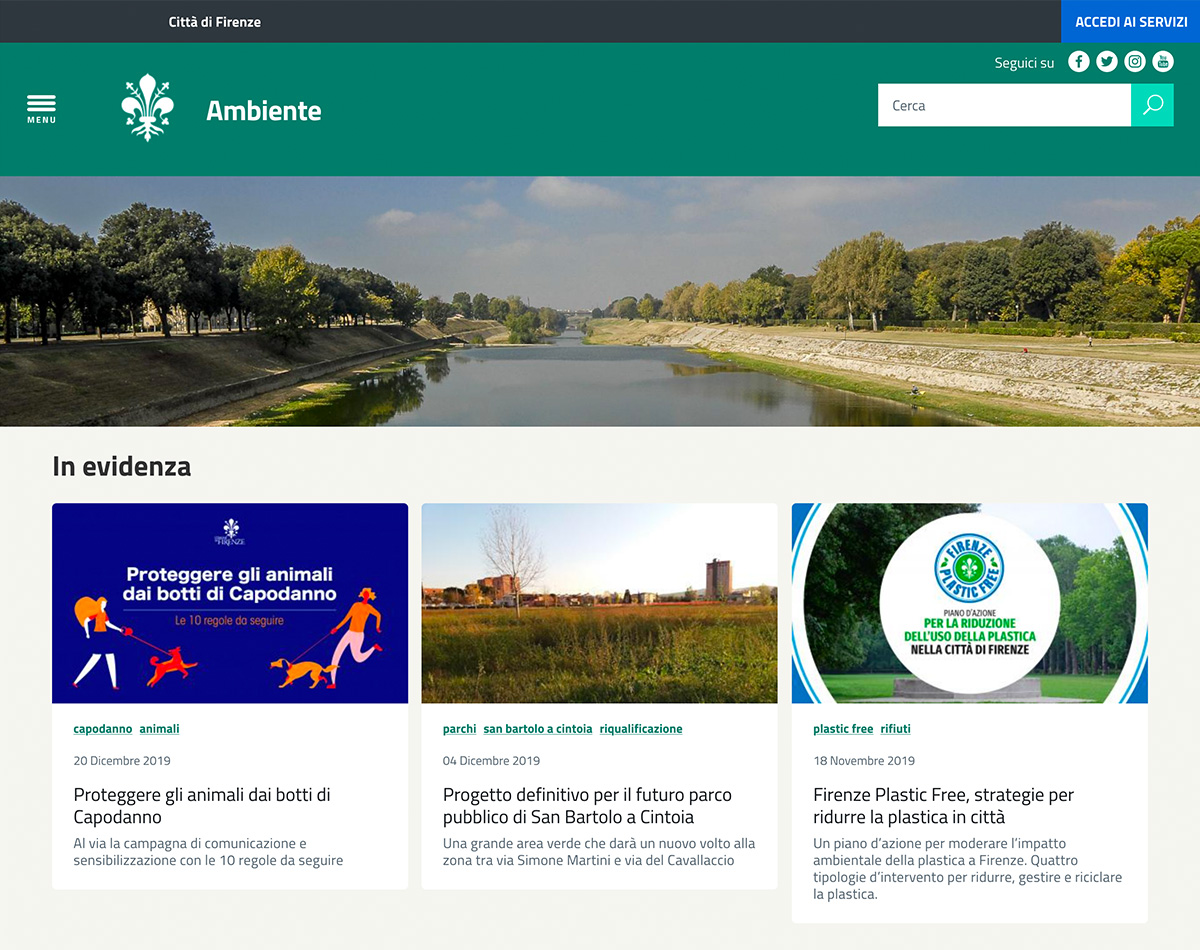
Task: Open the animali tag
Action: 160,729
